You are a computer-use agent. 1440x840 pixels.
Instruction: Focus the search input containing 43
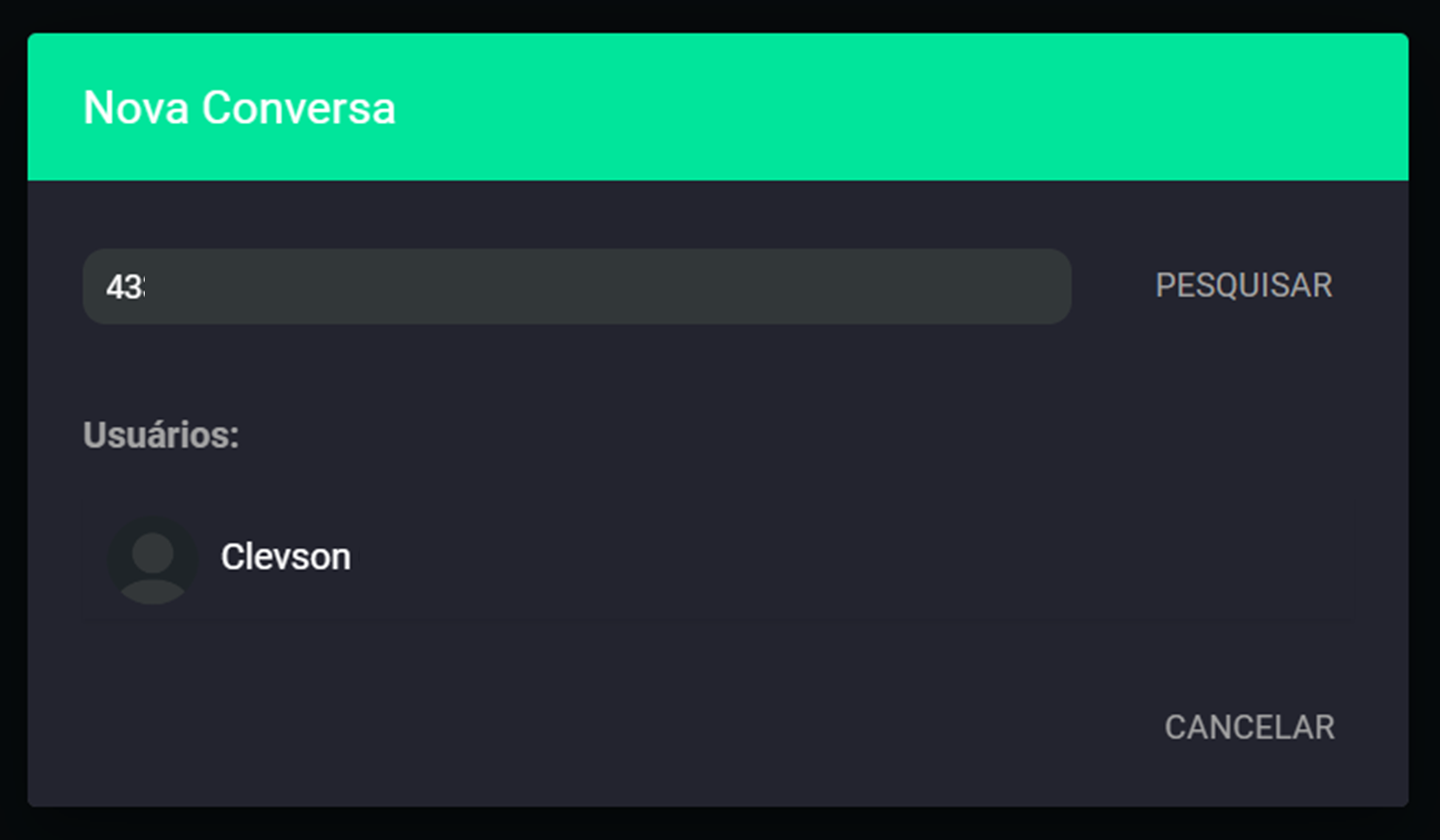point(577,287)
